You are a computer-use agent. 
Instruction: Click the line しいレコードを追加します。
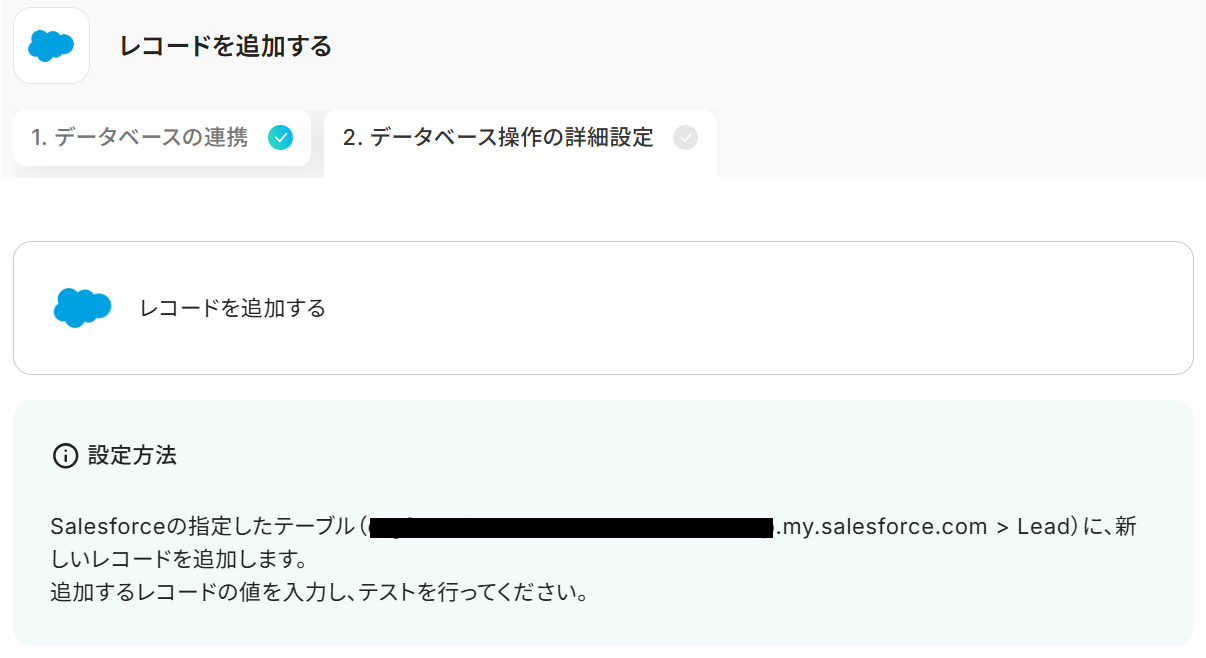coord(178,559)
